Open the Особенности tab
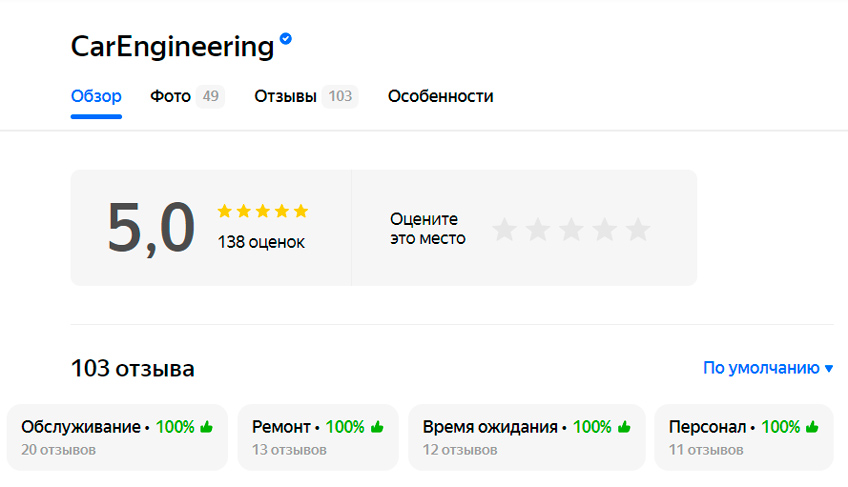Image resolution: width=848 pixels, height=487 pixels. pyautogui.click(x=440, y=96)
